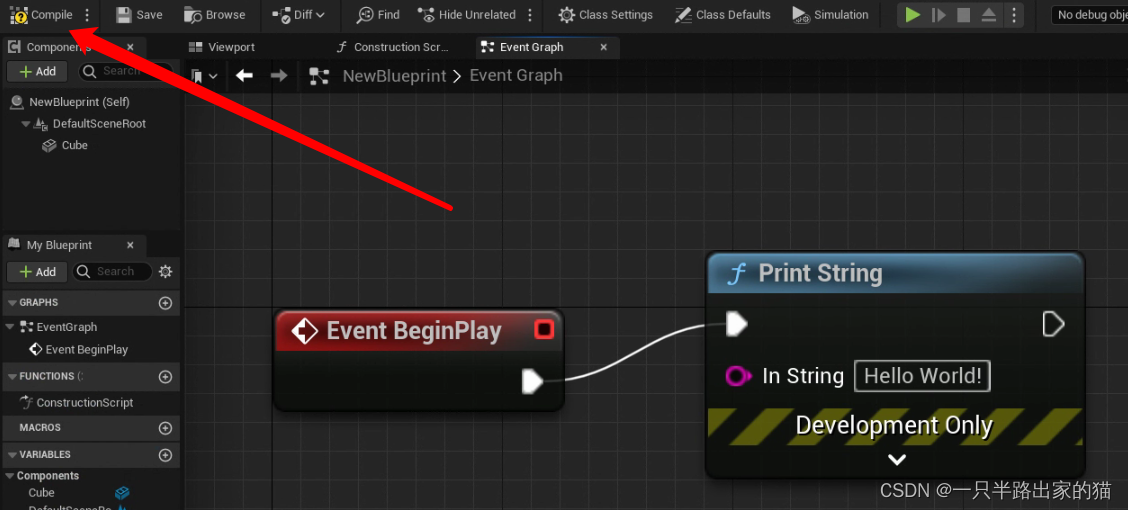Switch to the Construction Script tab

pos(394,47)
